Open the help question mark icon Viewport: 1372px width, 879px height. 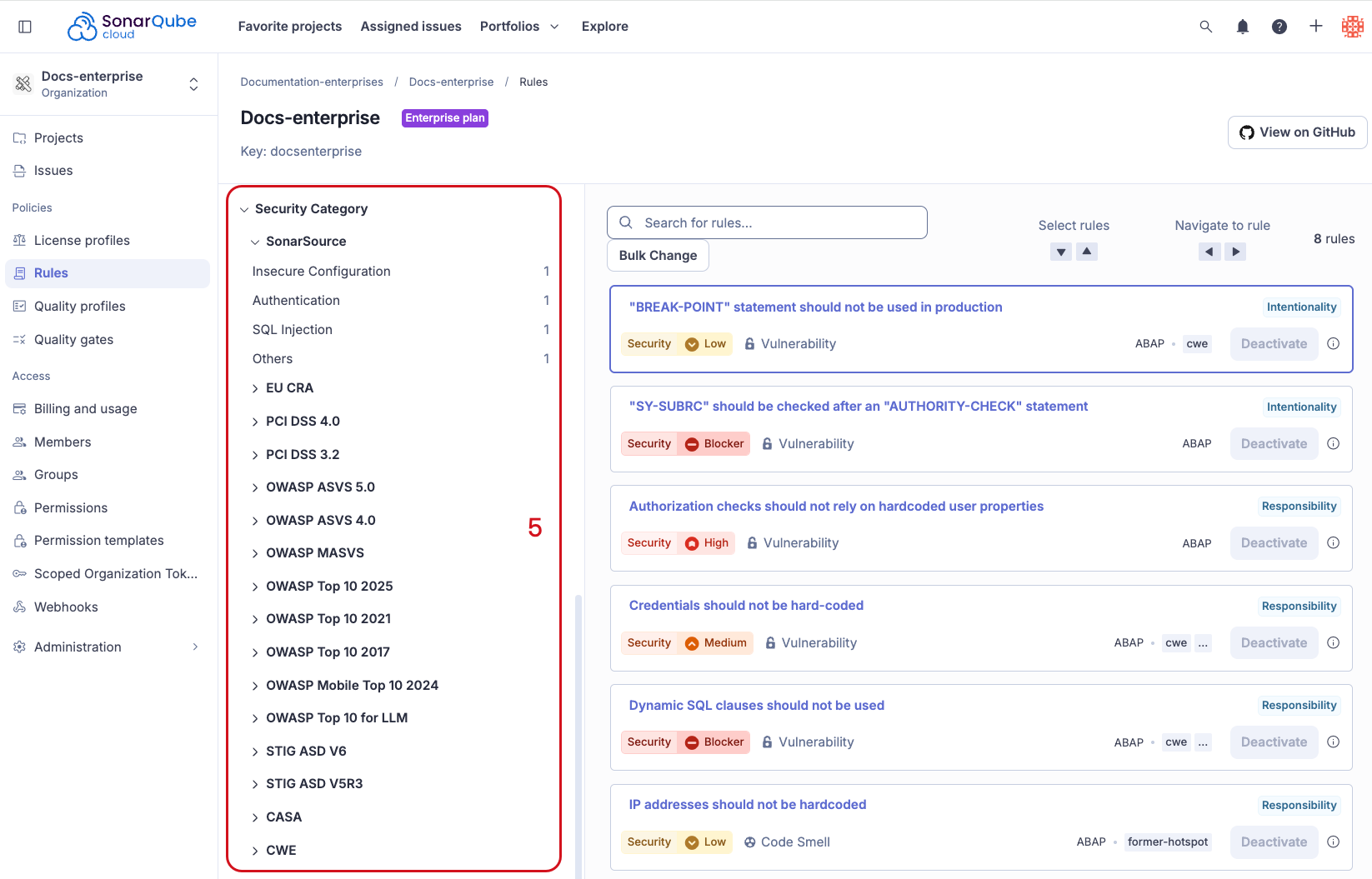point(1279,27)
